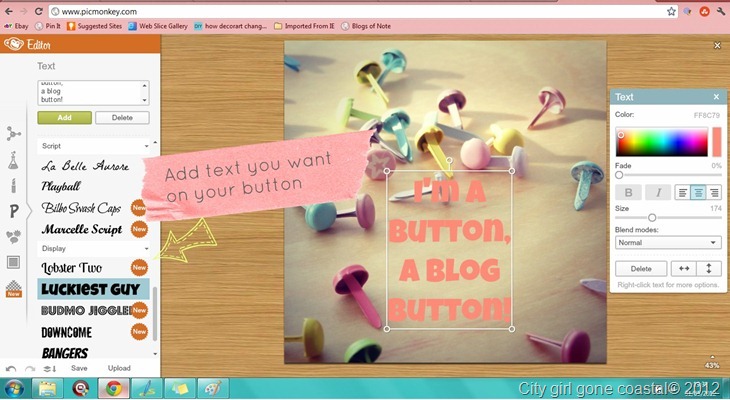Open the Touch Up lipstick icon
Viewport: 730px width, 400px height.
coord(14,185)
